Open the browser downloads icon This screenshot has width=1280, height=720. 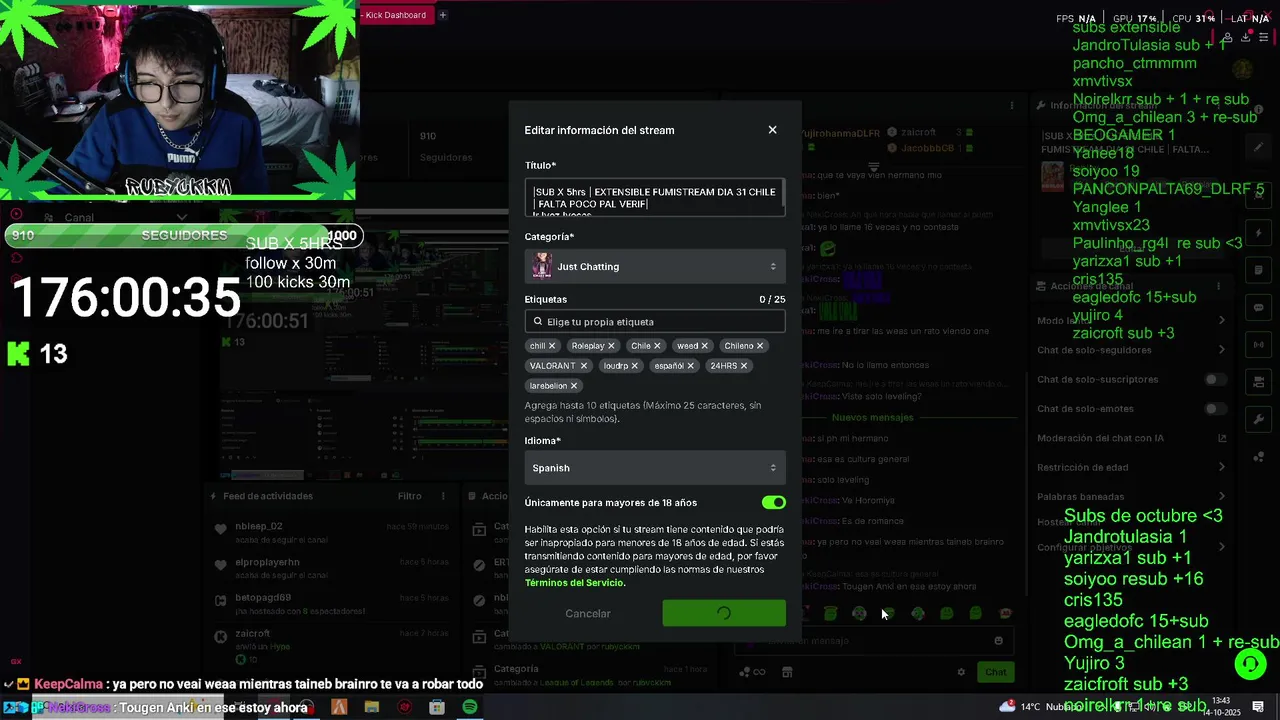(x=1245, y=38)
